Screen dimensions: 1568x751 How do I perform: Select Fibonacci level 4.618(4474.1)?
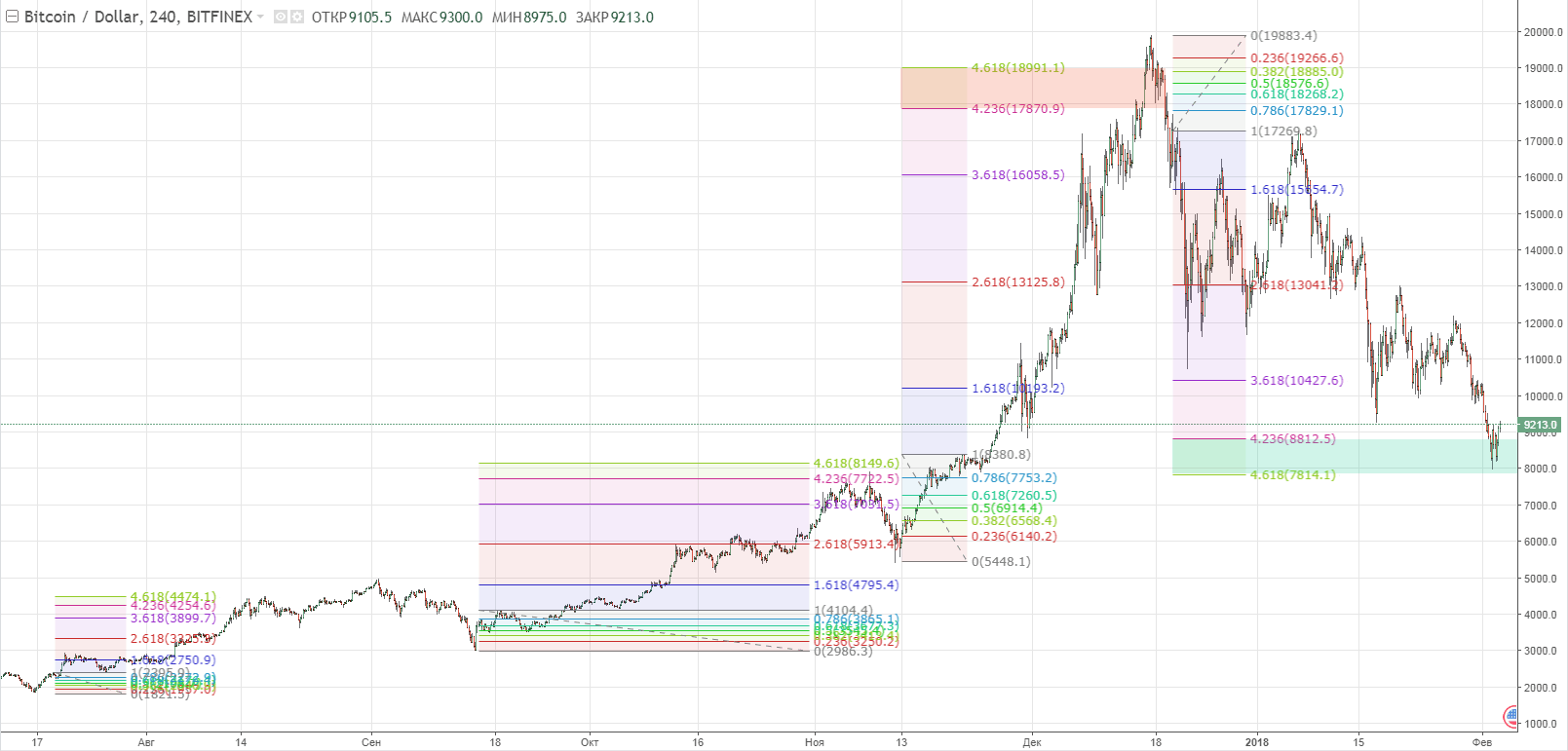pos(173,596)
